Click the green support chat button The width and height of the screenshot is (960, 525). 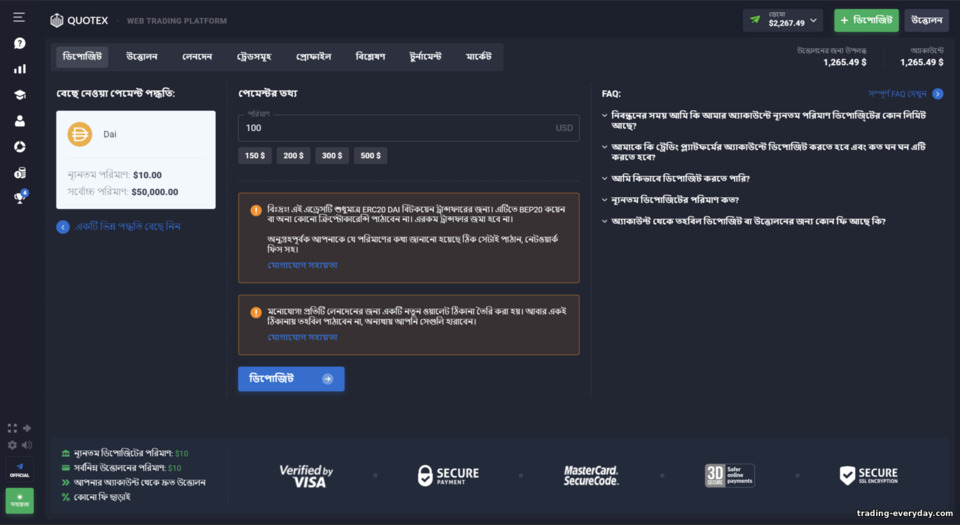click(20, 501)
